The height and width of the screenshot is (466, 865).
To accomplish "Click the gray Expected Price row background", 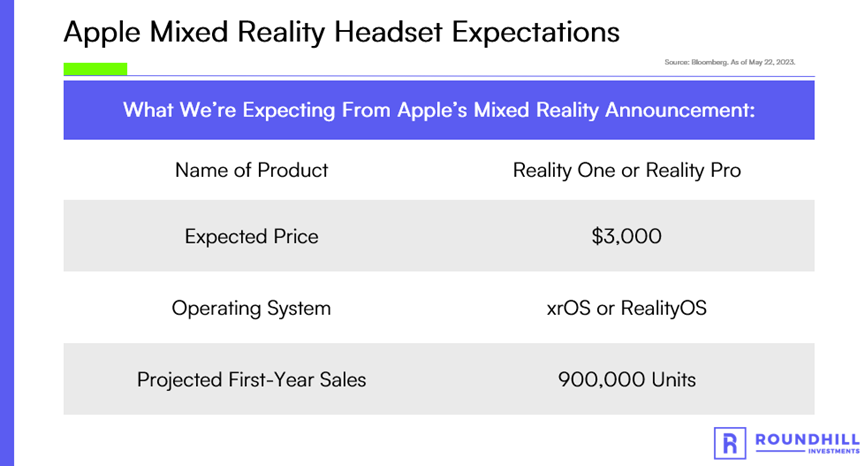I will 439,235.
